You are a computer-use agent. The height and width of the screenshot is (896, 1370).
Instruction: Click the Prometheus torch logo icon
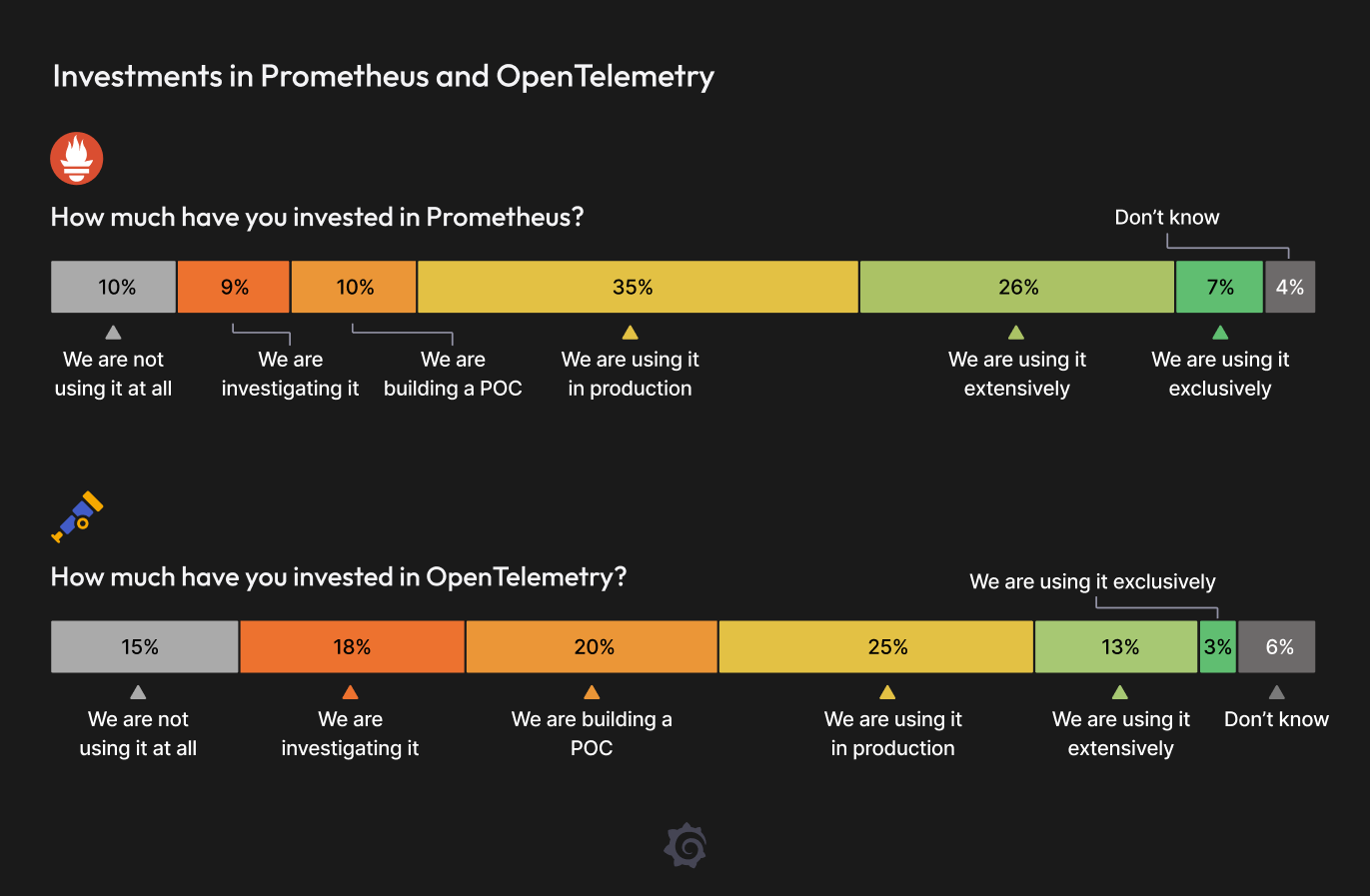[77, 159]
